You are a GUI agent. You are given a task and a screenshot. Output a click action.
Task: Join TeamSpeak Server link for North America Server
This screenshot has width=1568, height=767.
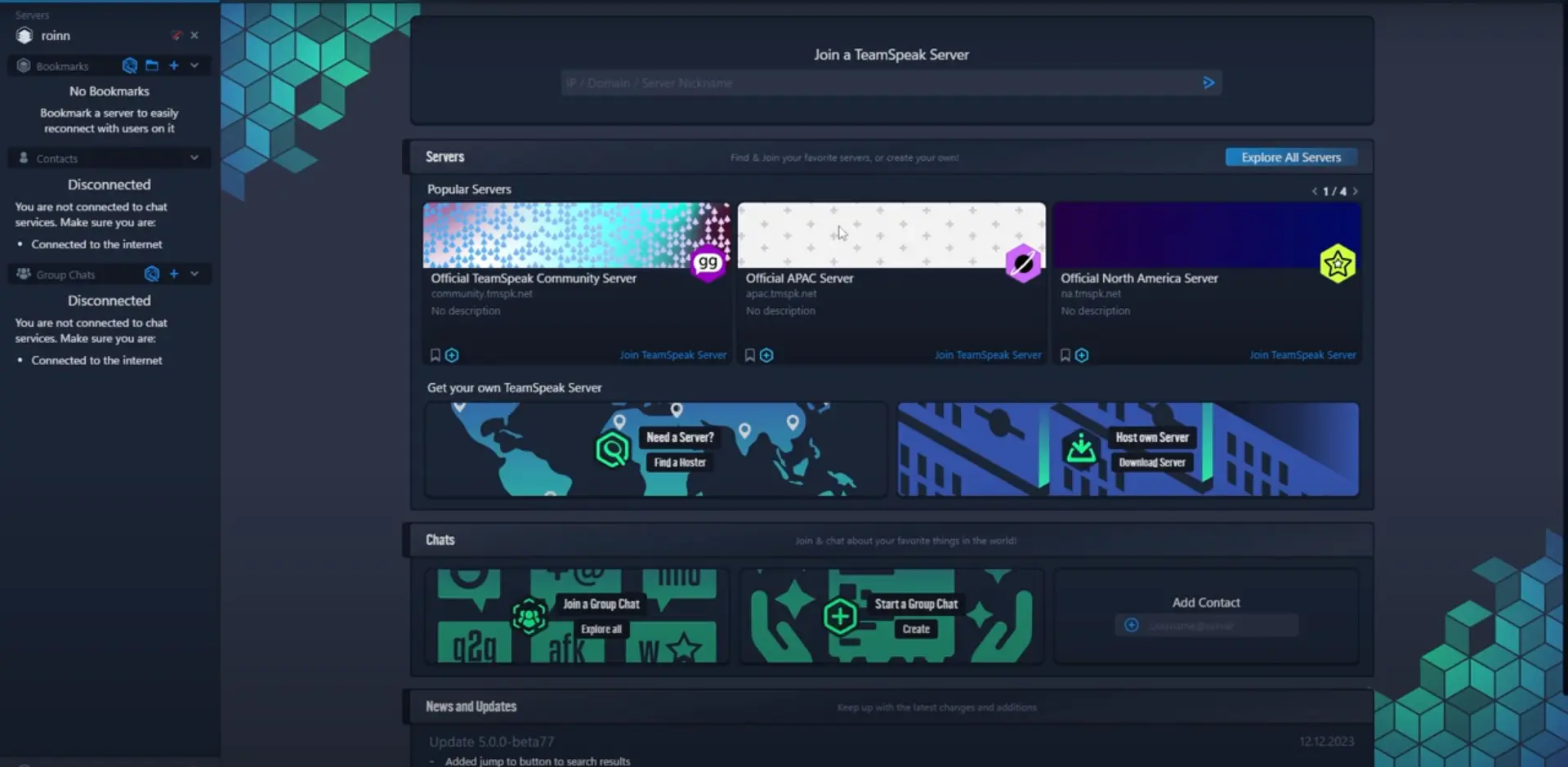click(1302, 355)
